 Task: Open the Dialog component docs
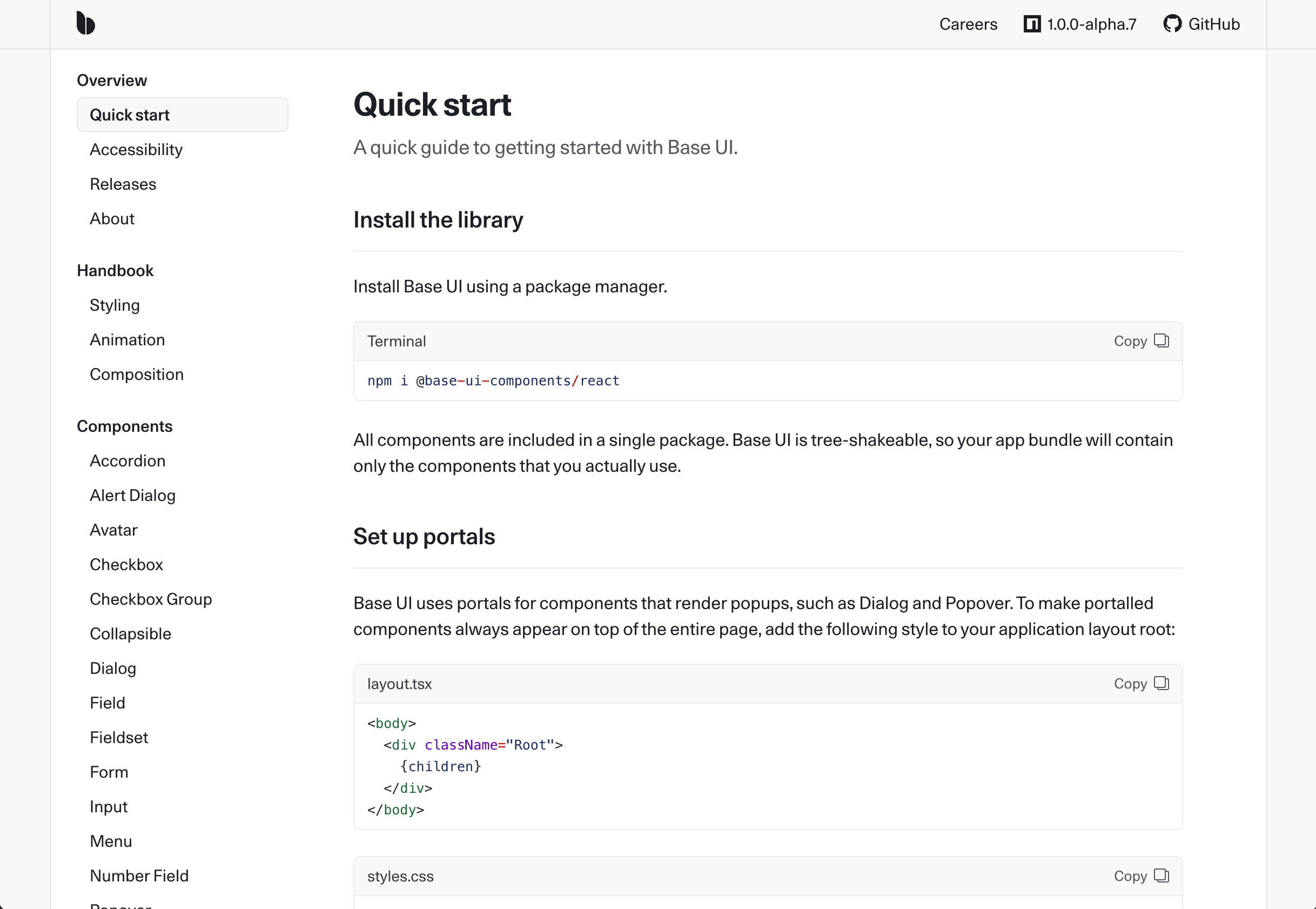(x=113, y=668)
